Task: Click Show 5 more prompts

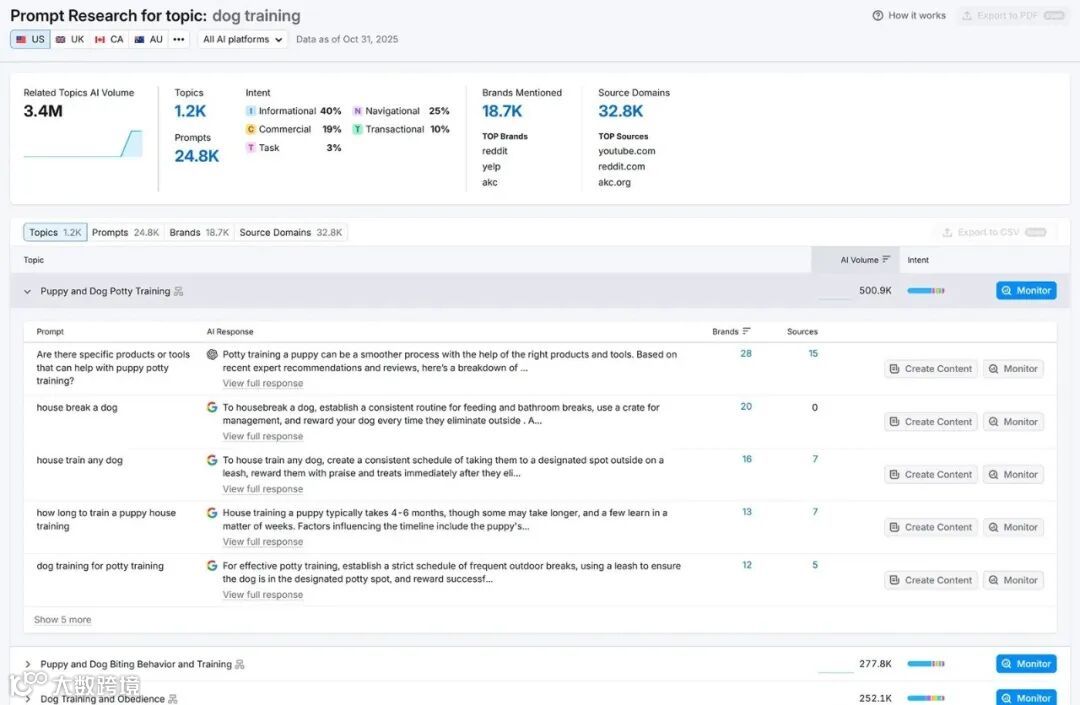Action: tap(62, 620)
